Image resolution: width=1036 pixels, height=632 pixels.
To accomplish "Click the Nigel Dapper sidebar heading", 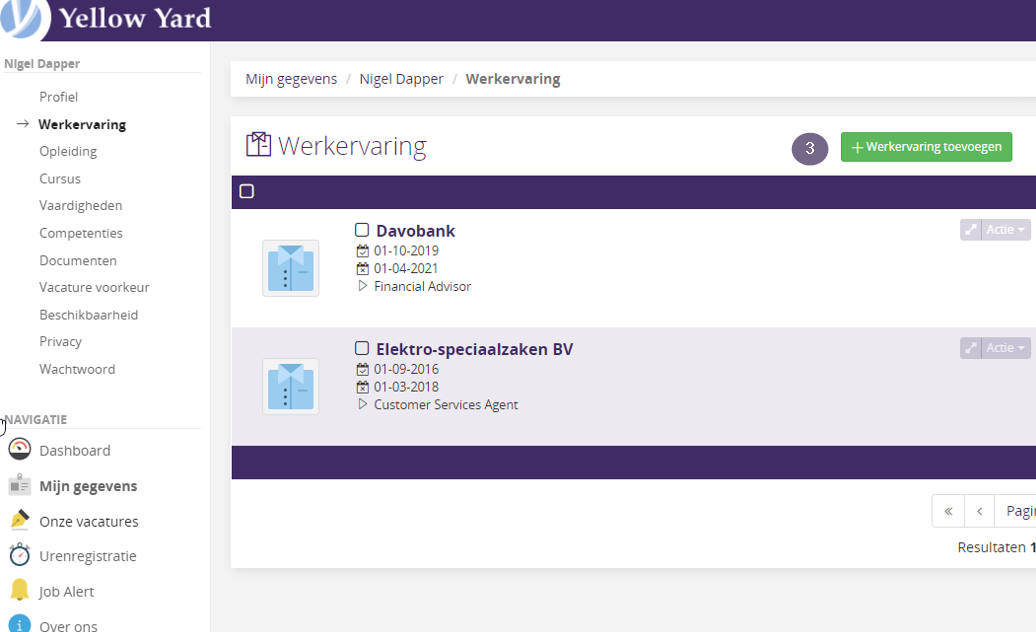I will click(42, 63).
